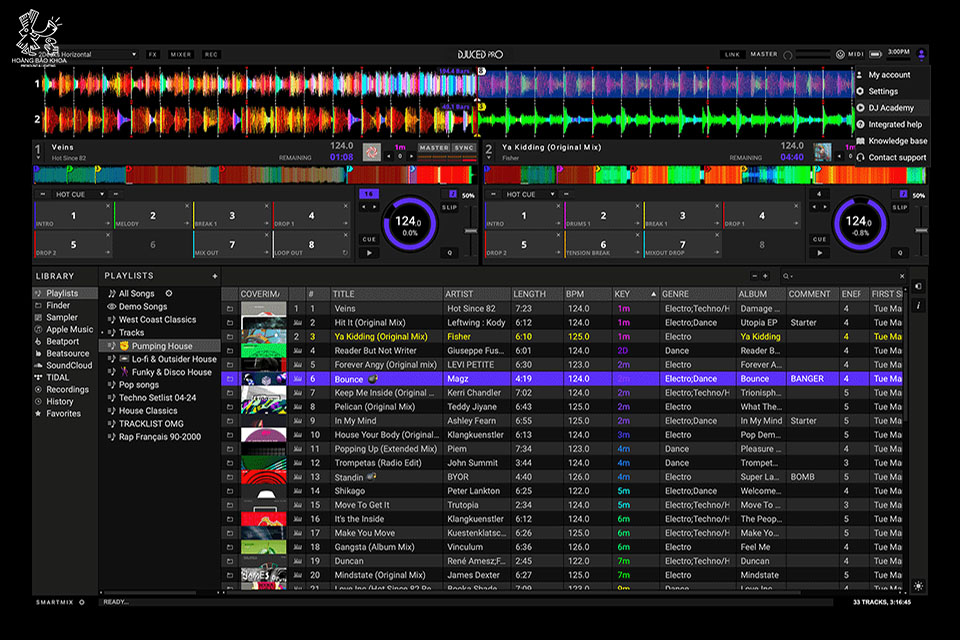Click the waveform icon on the Hit It row
Screen dimensions: 960x640
click(298, 323)
